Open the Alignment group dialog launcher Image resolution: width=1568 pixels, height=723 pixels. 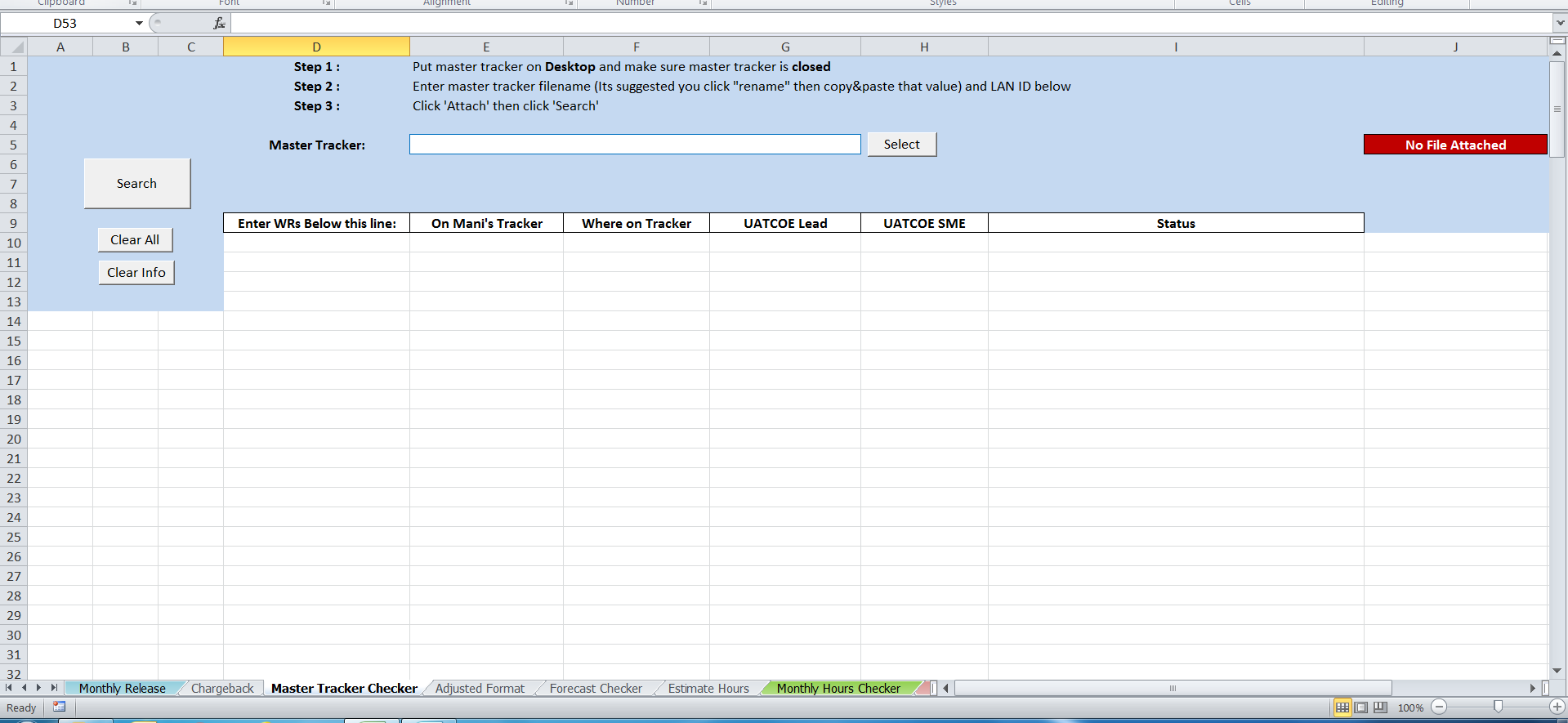click(569, 3)
